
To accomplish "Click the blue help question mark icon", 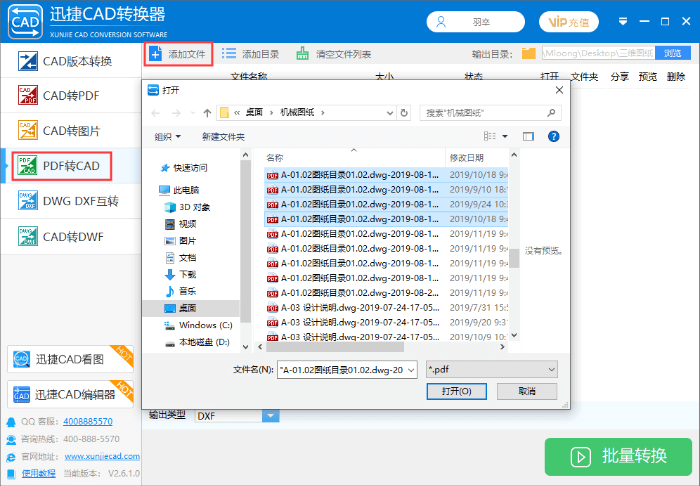I will click(554, 136).
